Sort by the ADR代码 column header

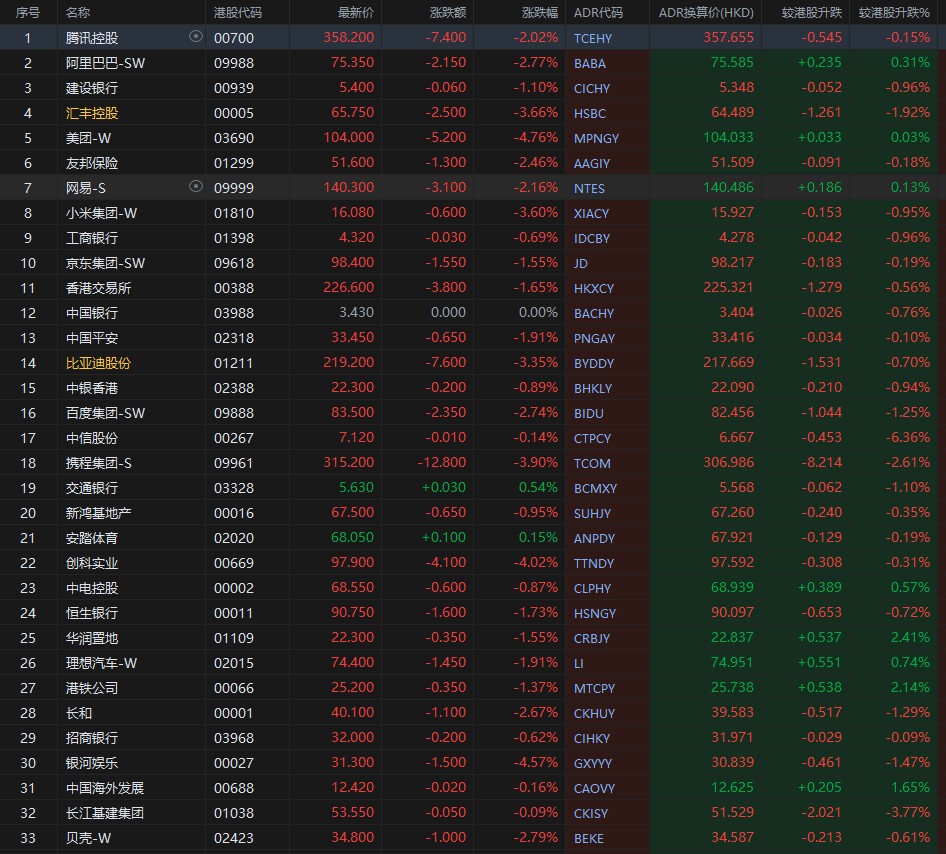[x=598, y=12]
